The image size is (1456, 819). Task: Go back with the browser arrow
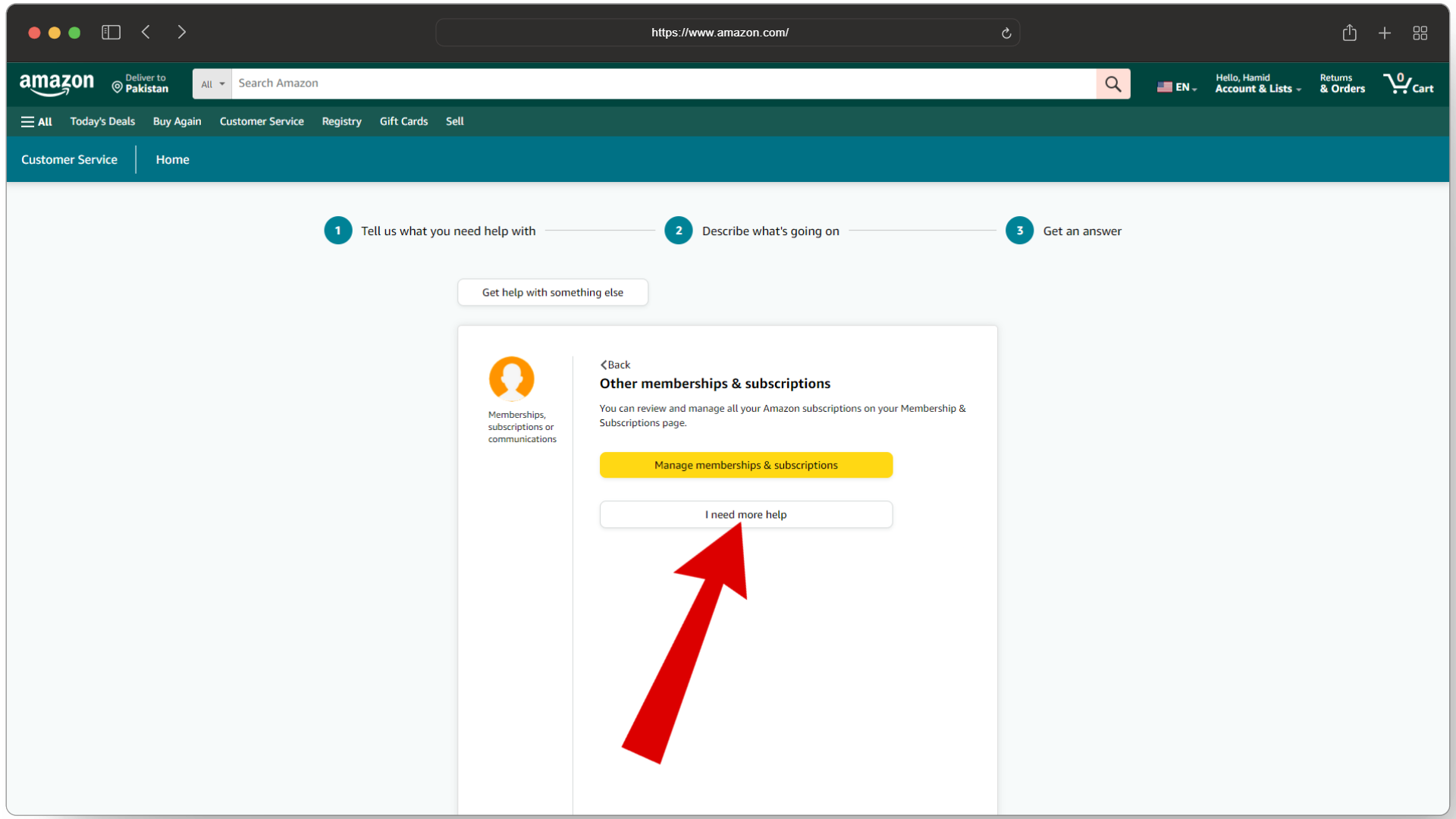tap(146, 32)
